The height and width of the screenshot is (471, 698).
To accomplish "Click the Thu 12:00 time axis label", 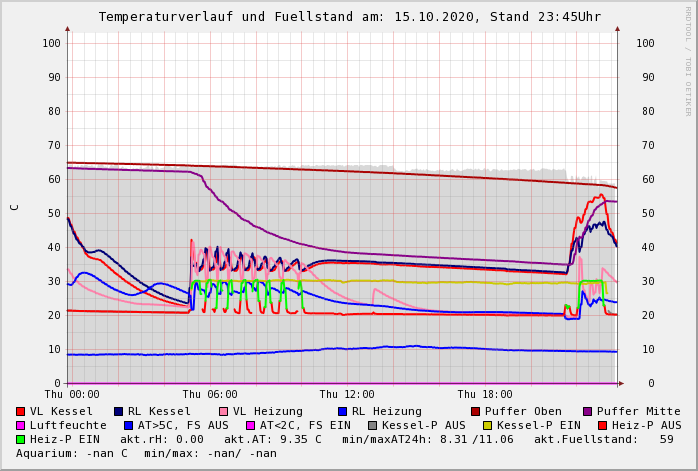I will pyautogui.click(x=347, y=395).
